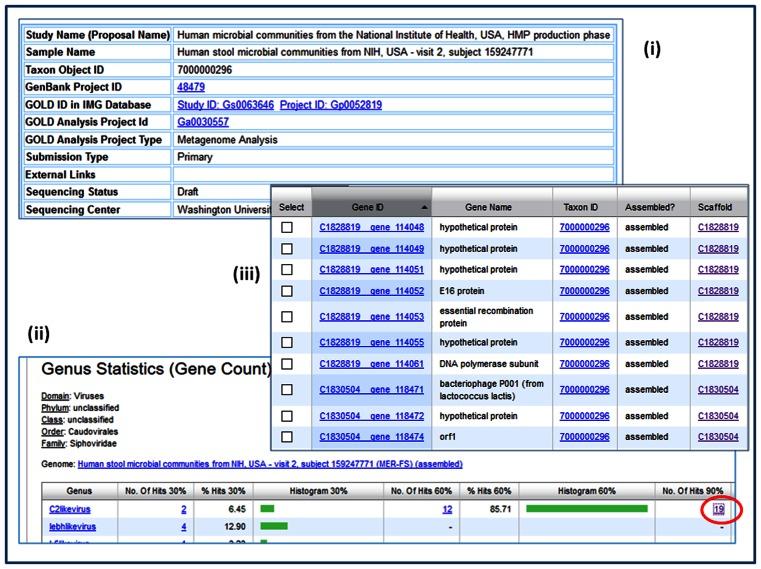Click the Order taxonomy label link
Viewport: 761px width, 569px height.
click(x=52, y=432)
